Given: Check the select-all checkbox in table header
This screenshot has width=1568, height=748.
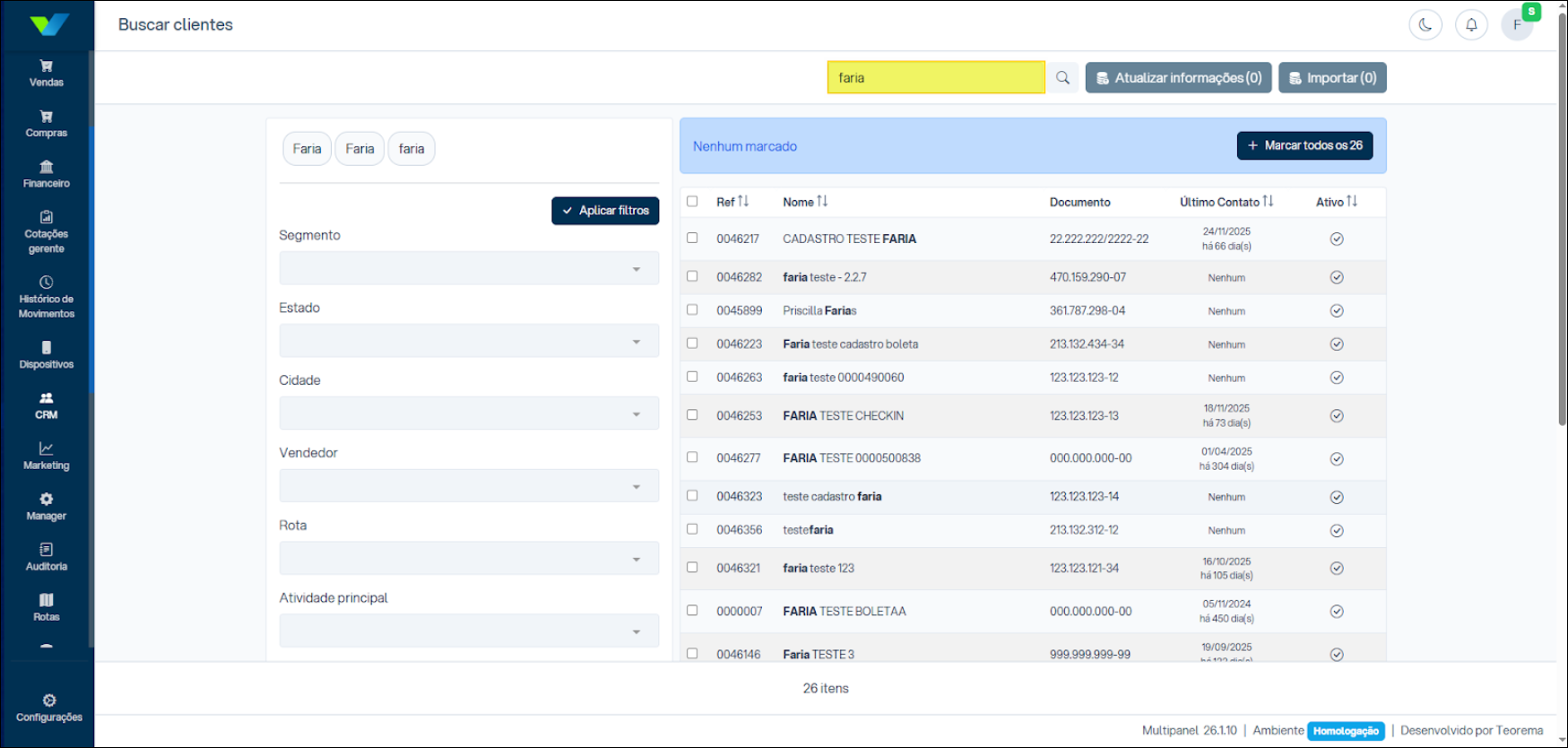Looking at the screenshot, I should (x=692, y=202).
